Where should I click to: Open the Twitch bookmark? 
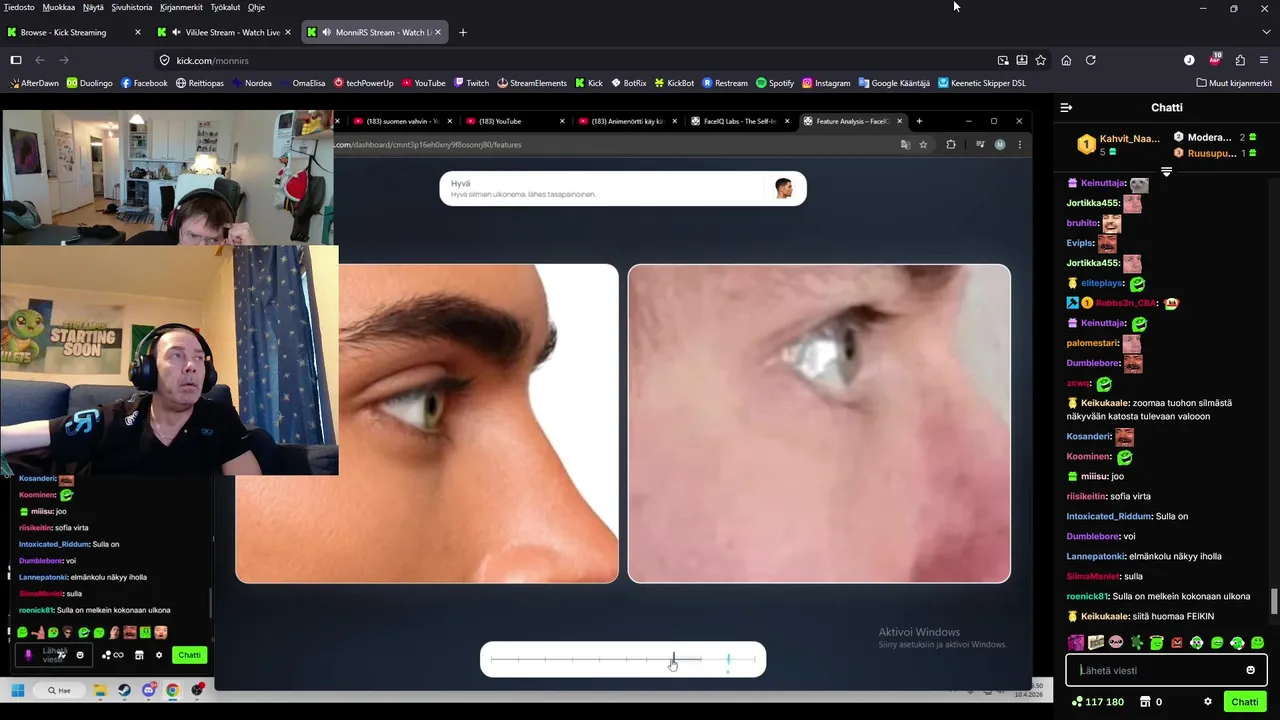pyautogui.click(x=471, y=83)
